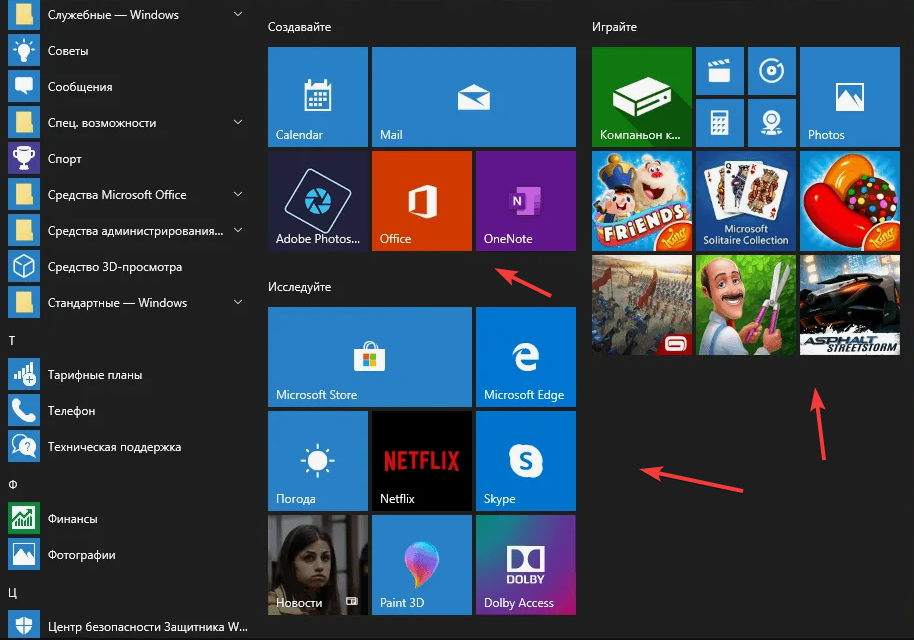914x640 pixels.
Task: Click the letter Ц section header
Action: tap(13, 593)
